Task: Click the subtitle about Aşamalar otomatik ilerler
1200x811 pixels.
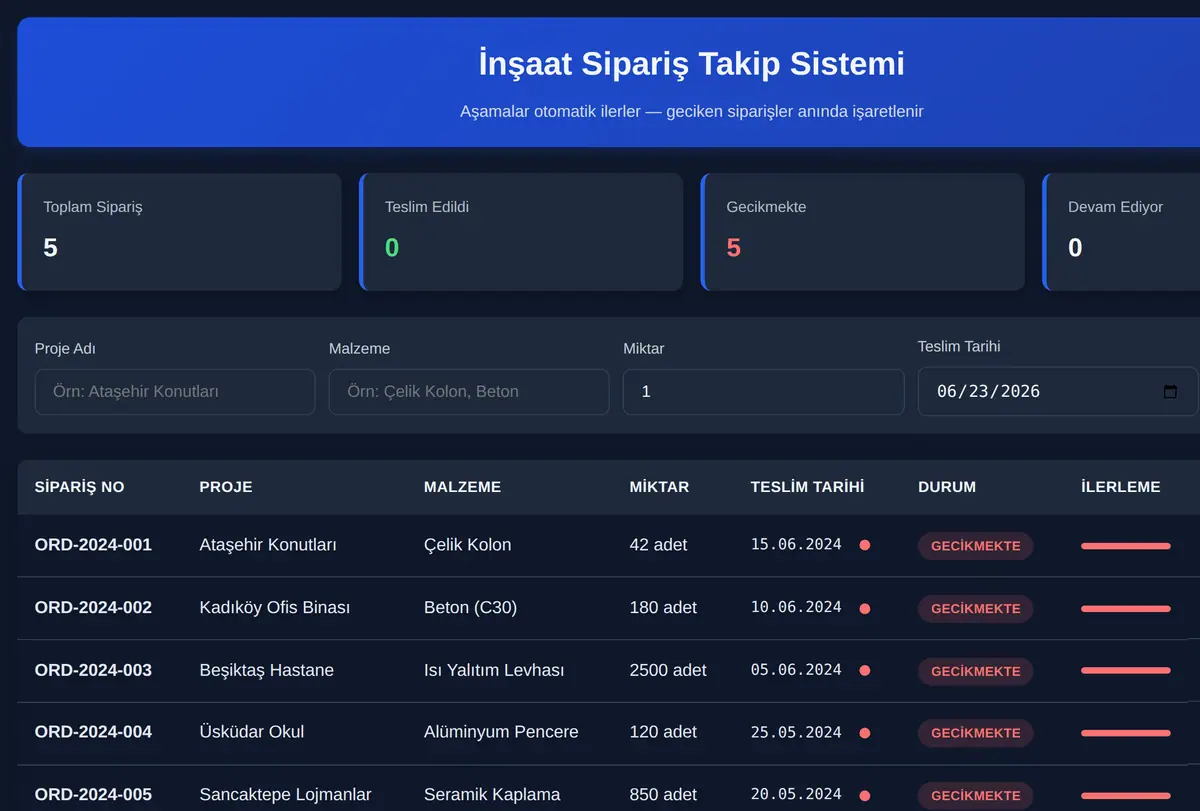Action: (692, 111)
